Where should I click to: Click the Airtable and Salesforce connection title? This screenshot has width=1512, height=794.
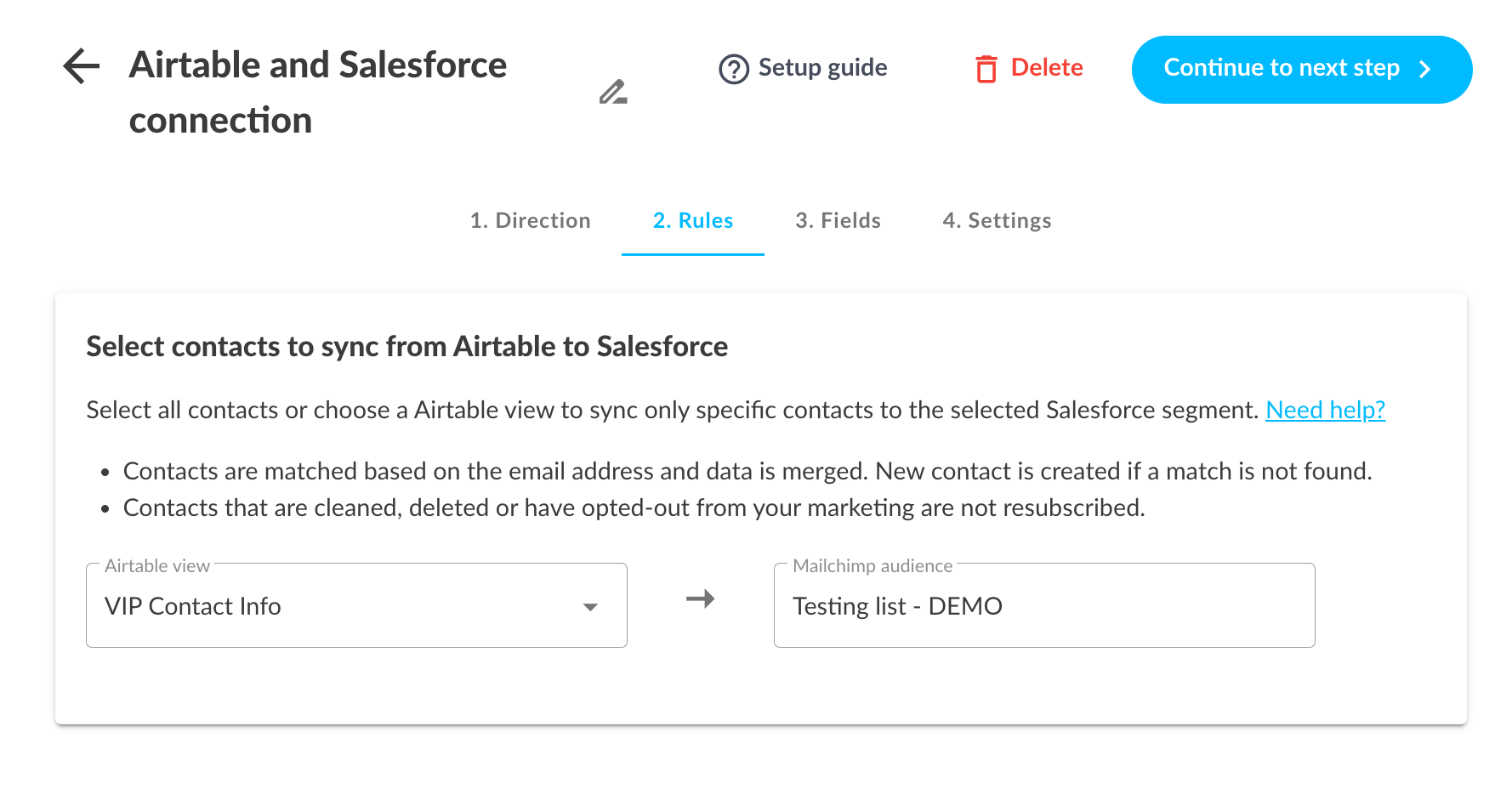click(318, 92)
